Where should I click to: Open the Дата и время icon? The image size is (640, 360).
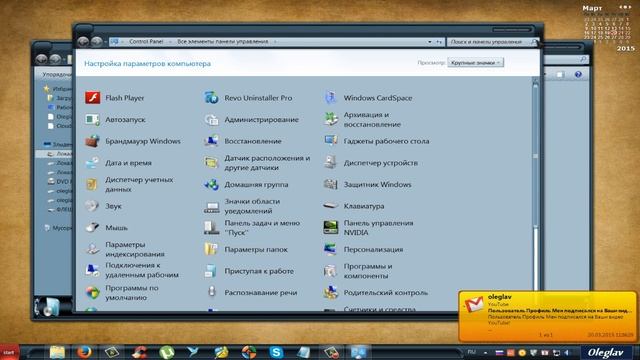pyautogui.click(x=93, y=163)
